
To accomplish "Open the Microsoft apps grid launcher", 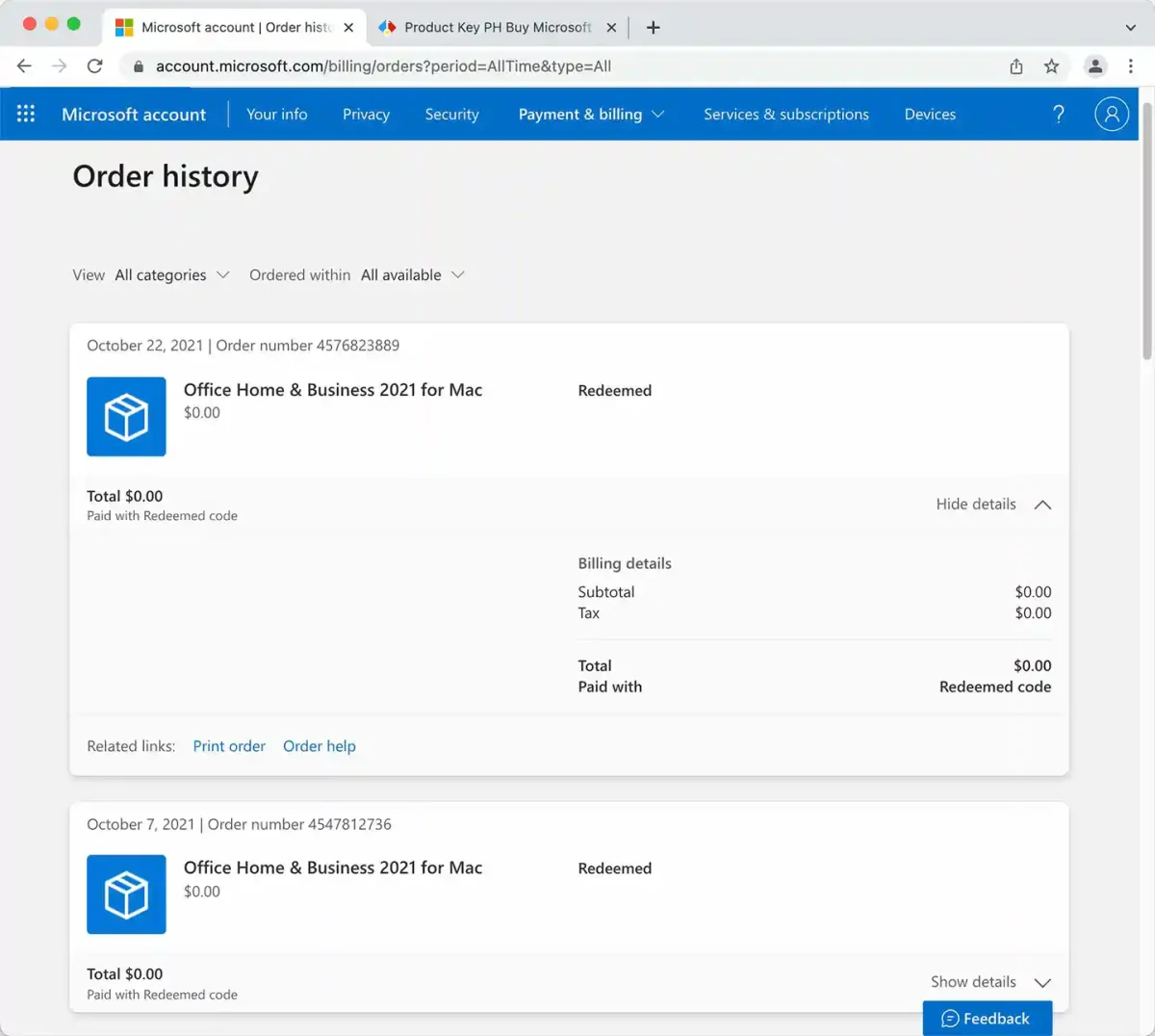I will (x=26, y=114).
